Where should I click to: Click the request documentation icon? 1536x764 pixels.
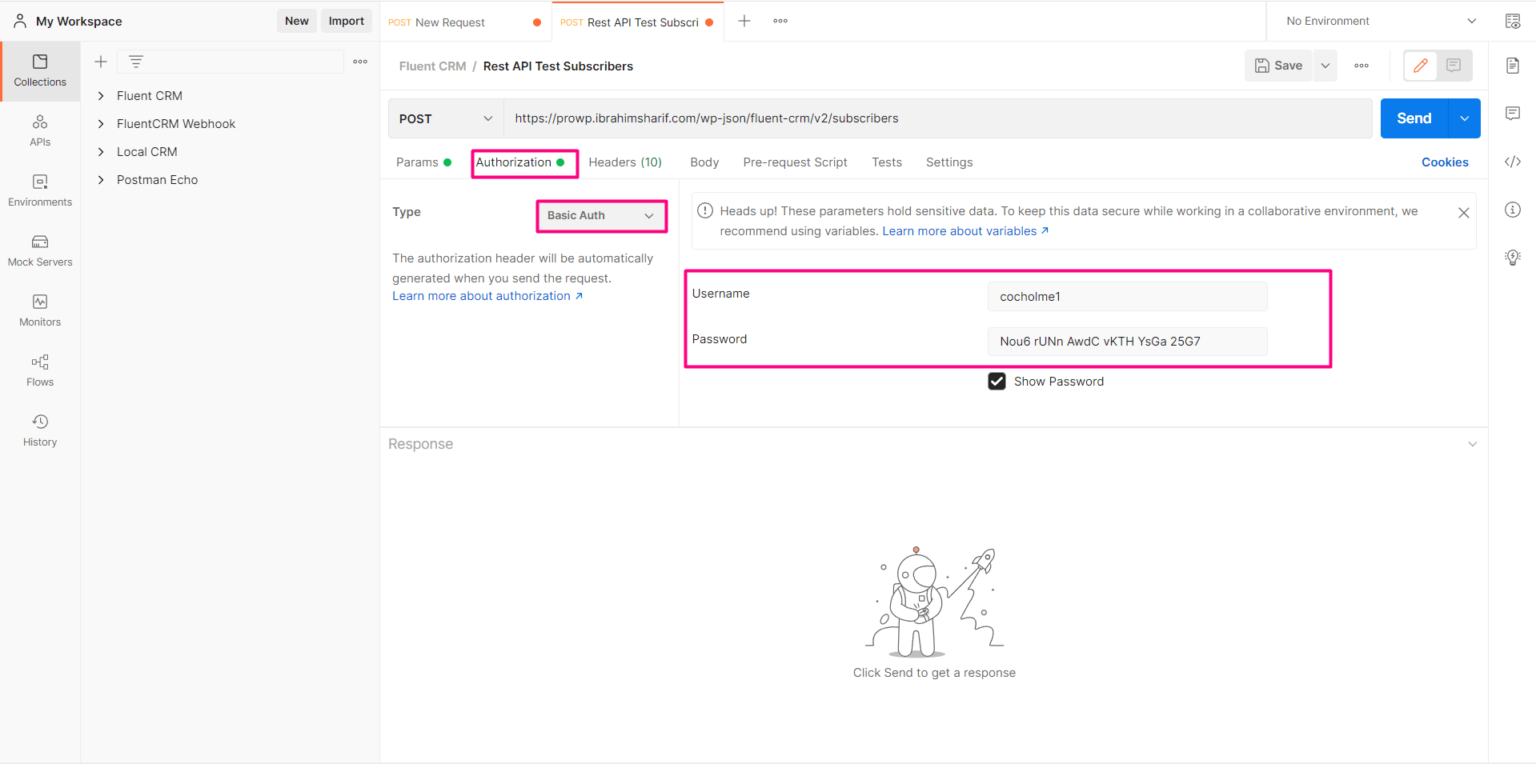1513,65
